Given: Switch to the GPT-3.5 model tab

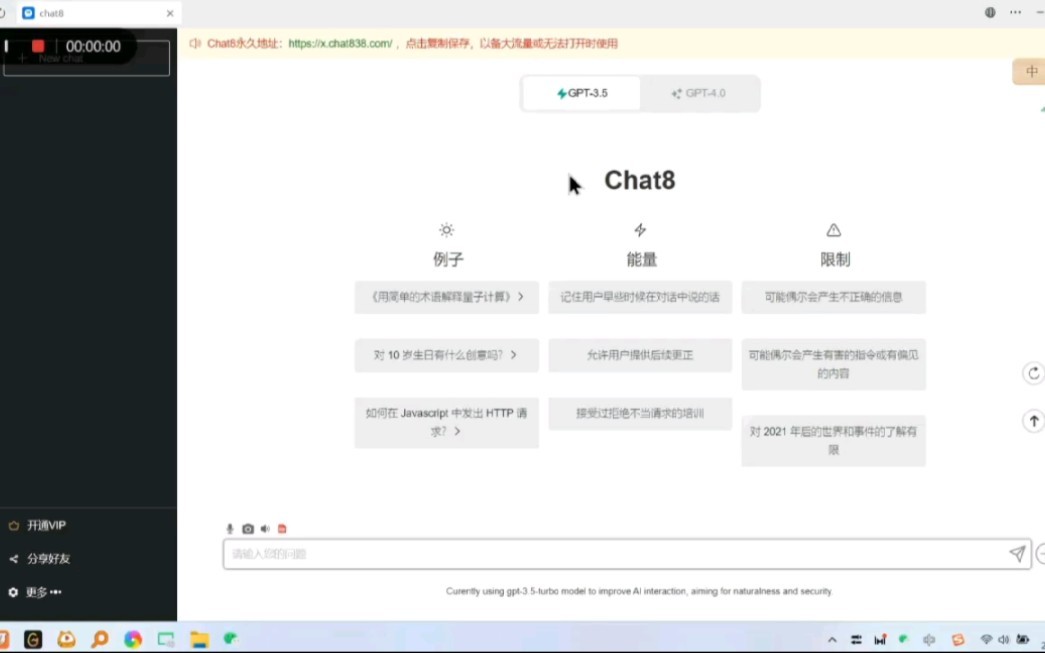Looking at the screenshot, I should click(582, 93).
